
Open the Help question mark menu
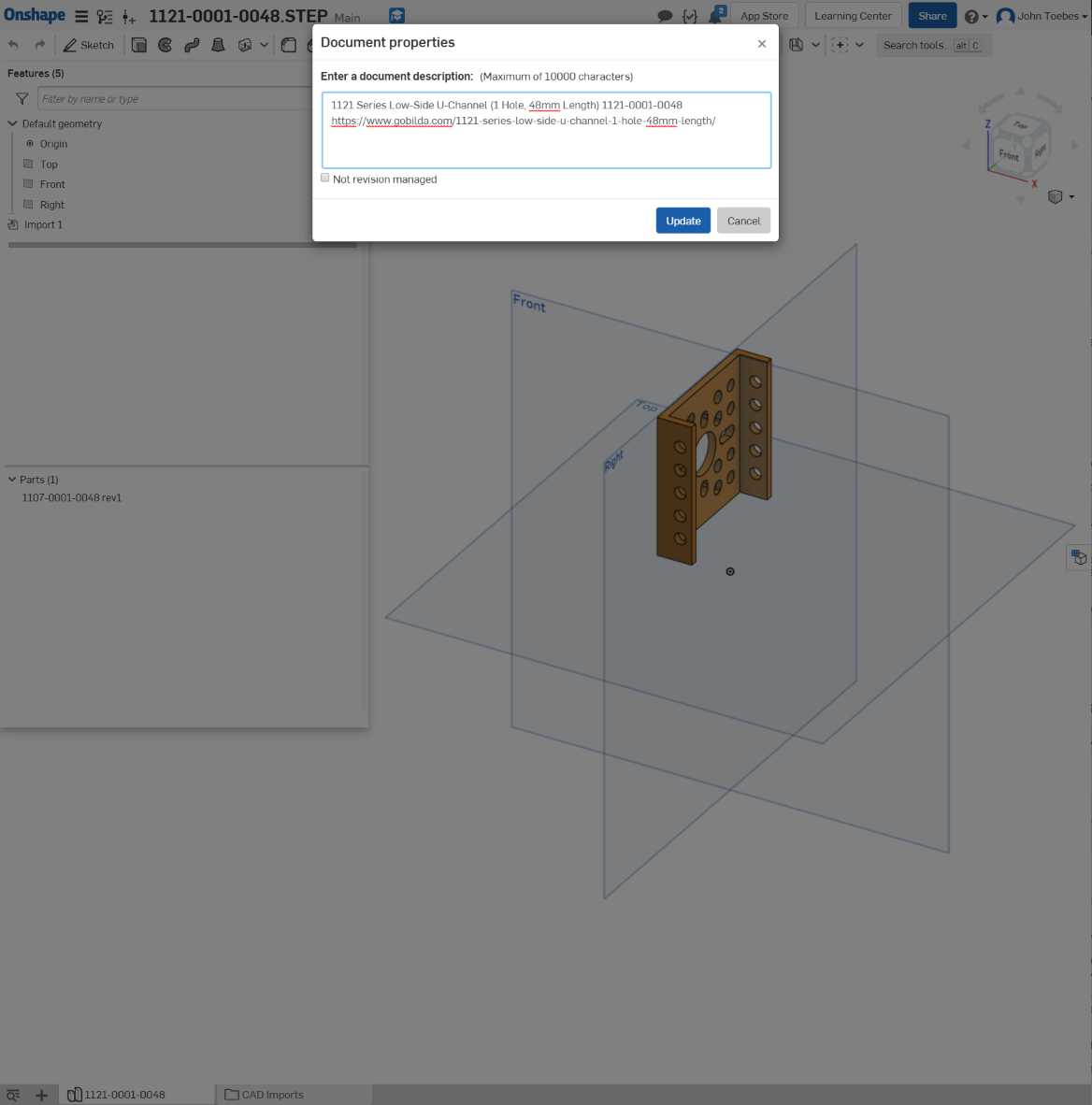pos(976,16)
